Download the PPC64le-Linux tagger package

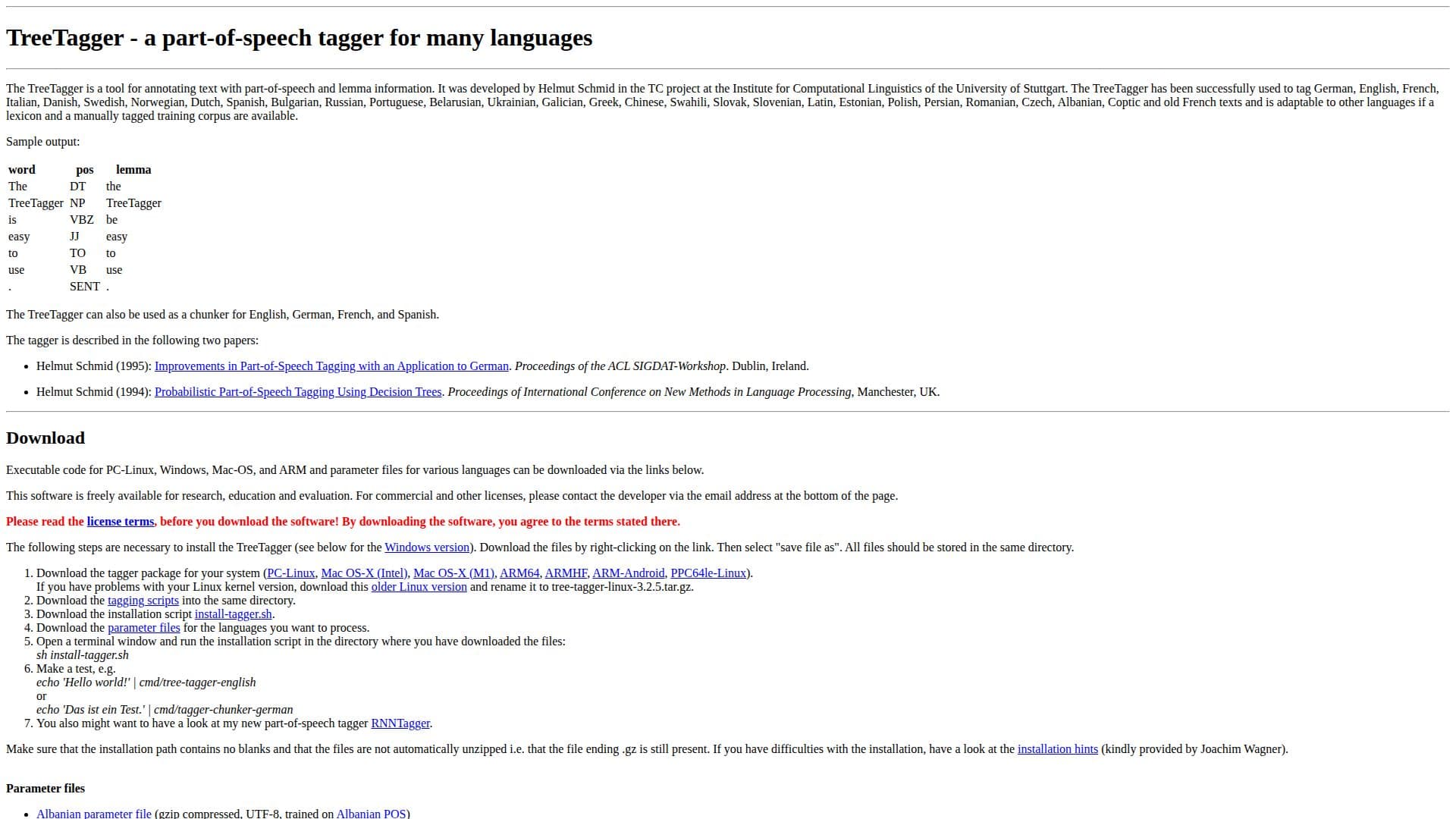pos(708,573)
